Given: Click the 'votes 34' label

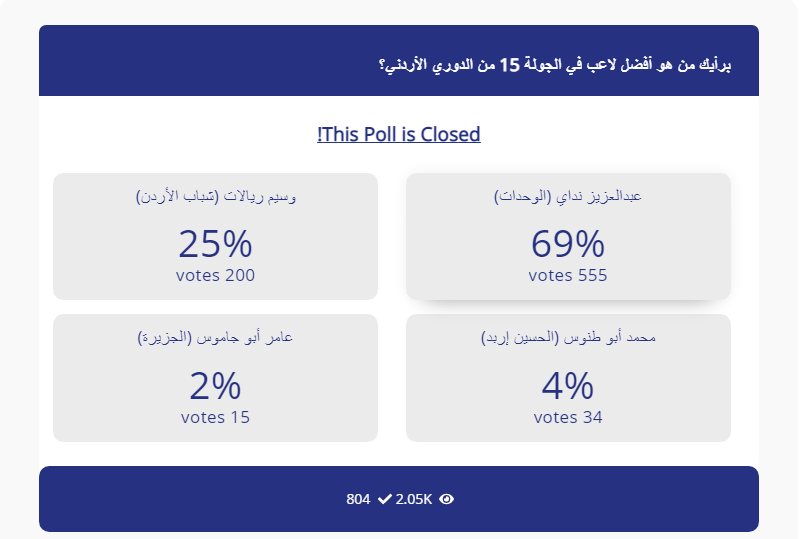Looking at the screenshot, I should (568, 418).
